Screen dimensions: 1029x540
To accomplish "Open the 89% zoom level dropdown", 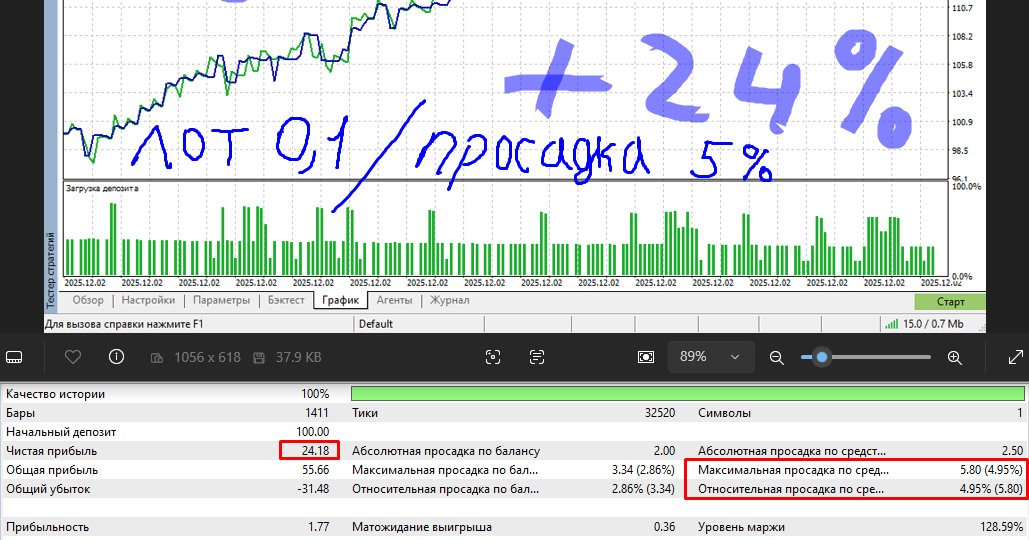I will click(711, 357).
